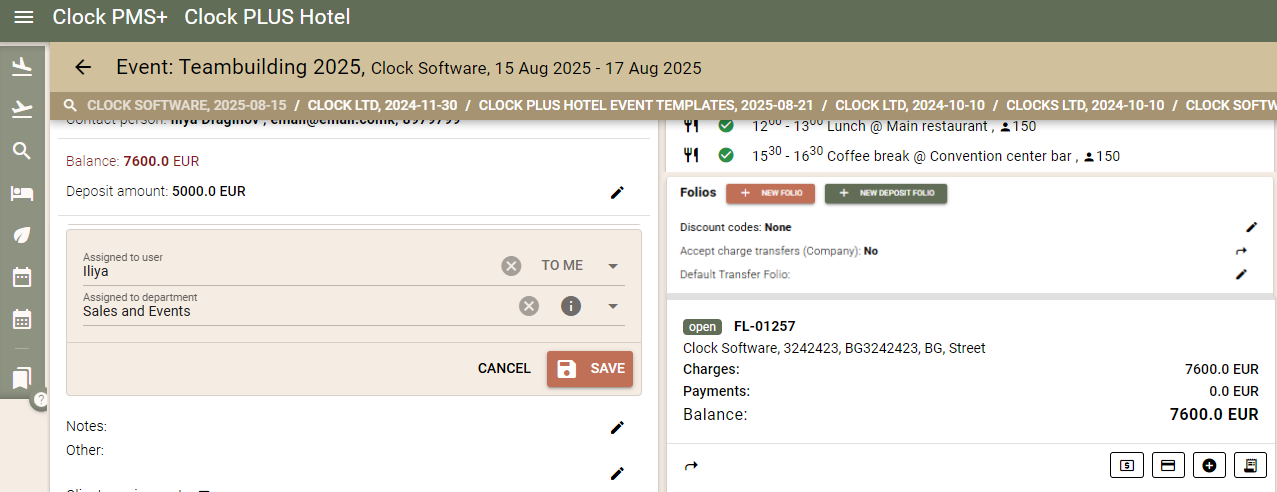
Task: Click the leaf icon in sidebar
Action: click(x=22, y=235)
